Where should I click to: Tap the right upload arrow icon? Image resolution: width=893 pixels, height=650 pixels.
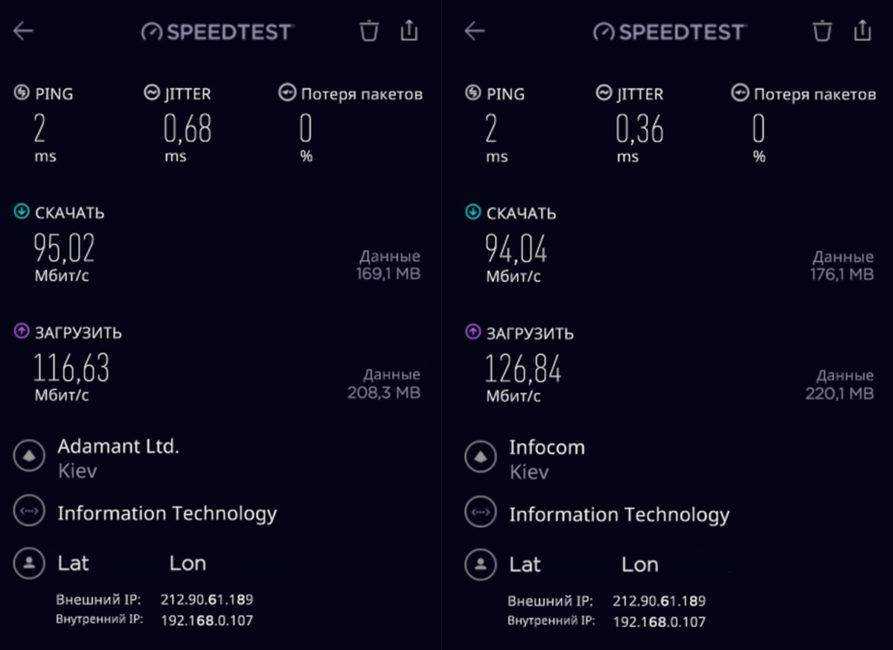474,332
